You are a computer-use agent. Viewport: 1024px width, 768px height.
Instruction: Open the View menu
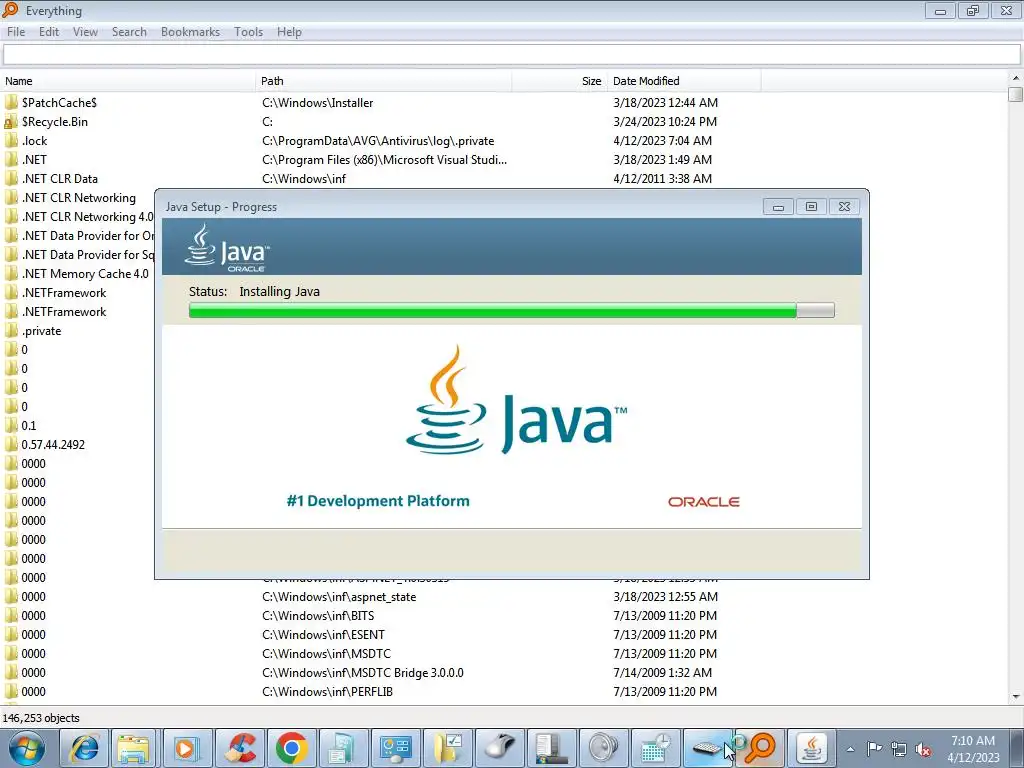85,32
